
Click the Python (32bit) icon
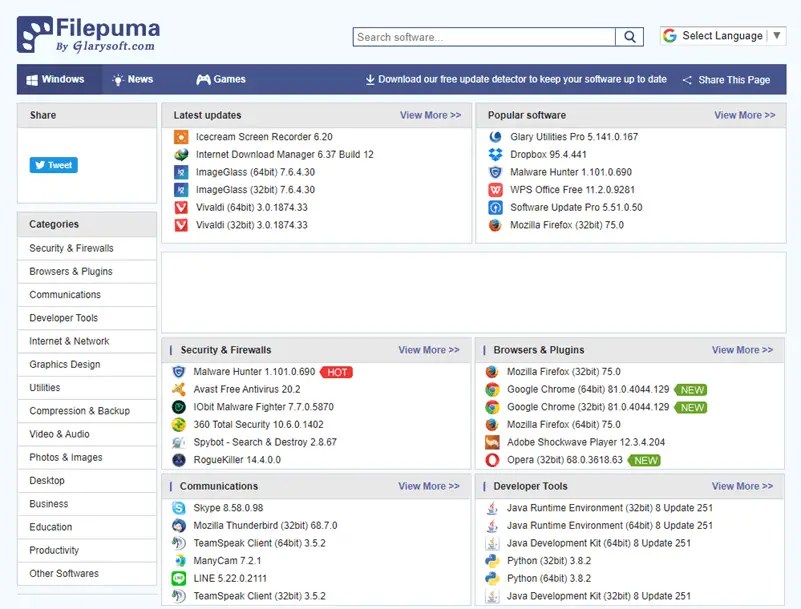point(492,560)
